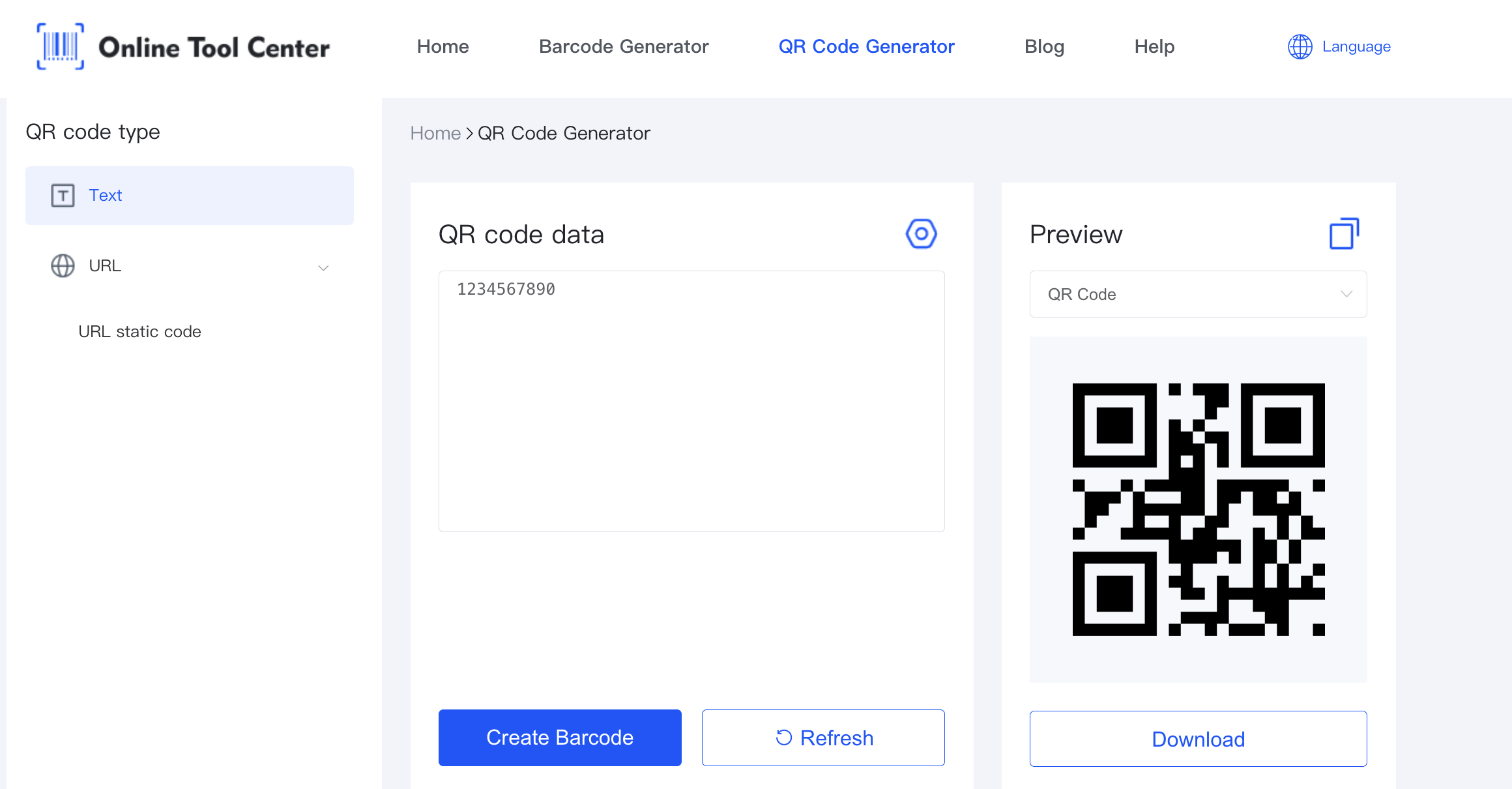Image resolution: width=1512 pixels, height=789 pixels.
Task: Open the QR Code format dropdown in Preview
Action: point(1198,294)
